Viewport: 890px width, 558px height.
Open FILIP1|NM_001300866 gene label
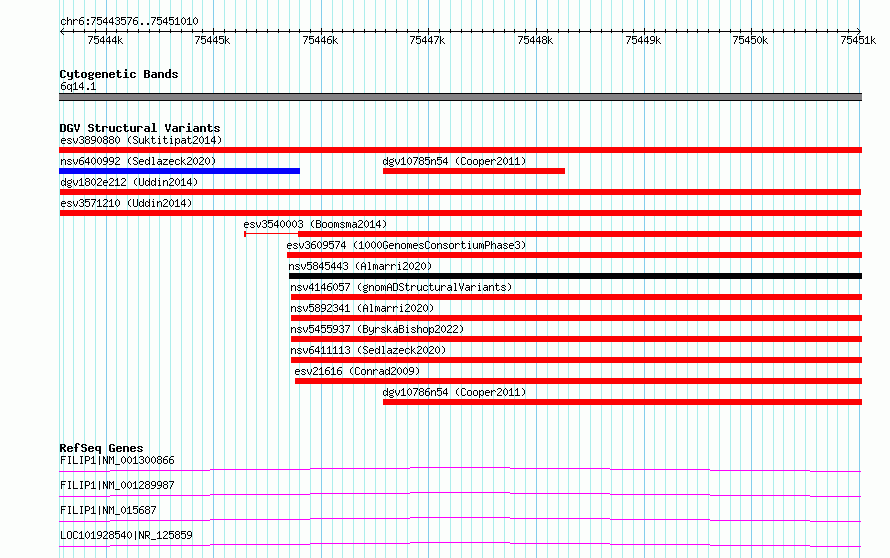[117, 460]
